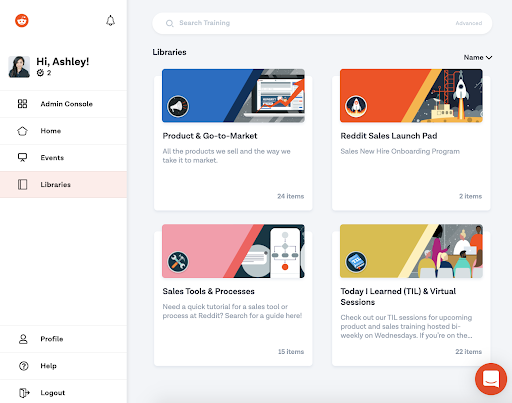Click the points badge icon near 2
The image size is (512, 403).
40,73
